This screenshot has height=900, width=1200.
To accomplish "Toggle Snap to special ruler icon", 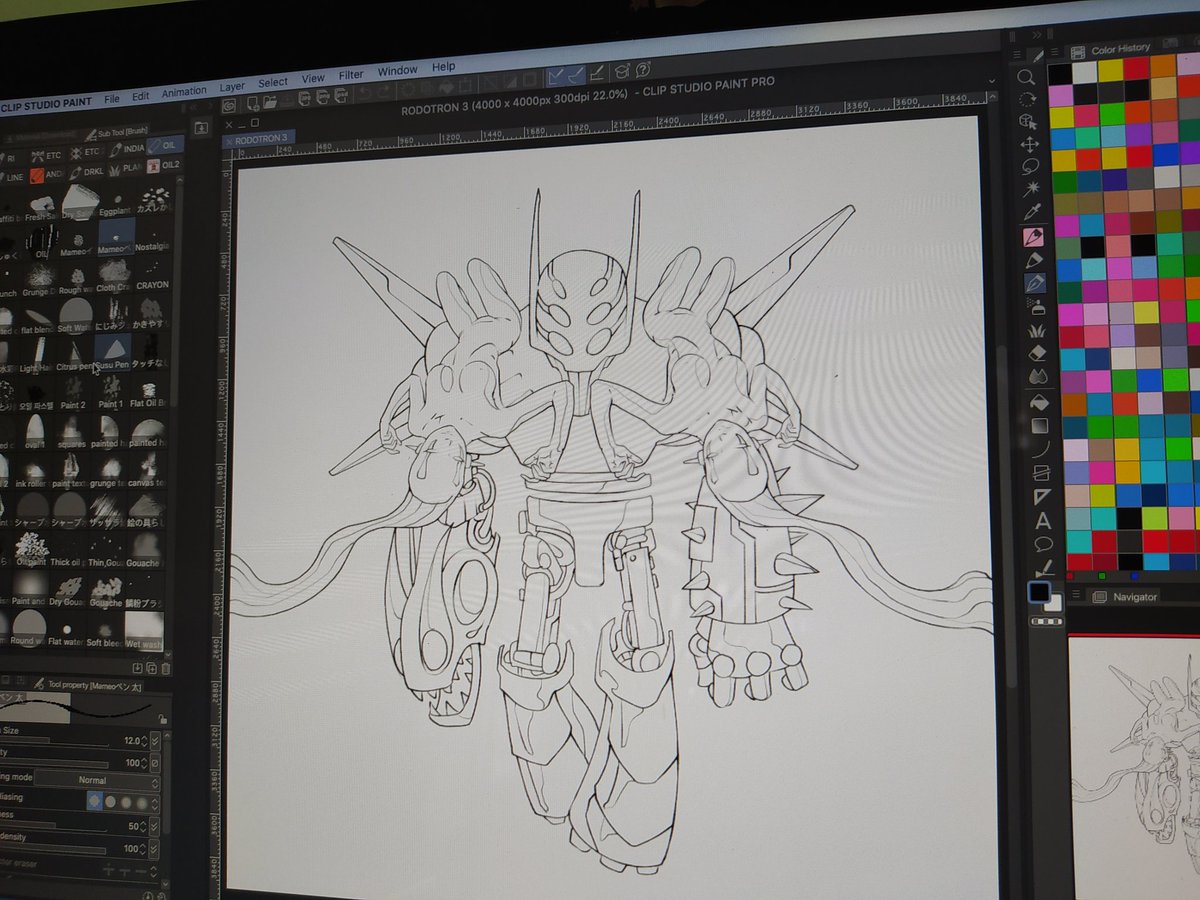I will [577, 74].
